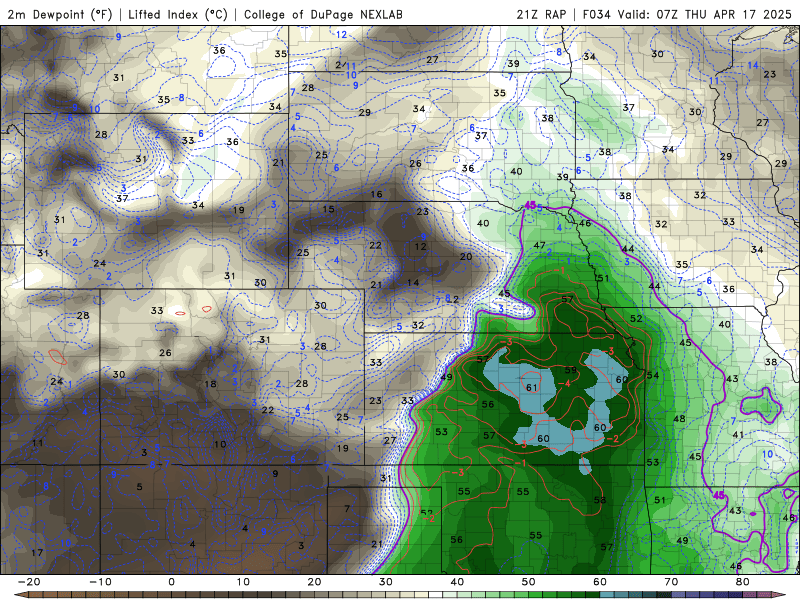Image resolution: width=800 pixels, height=600 pixels.
Task: Click the dewpoint value 58 on the map
Action: [599, 499]
